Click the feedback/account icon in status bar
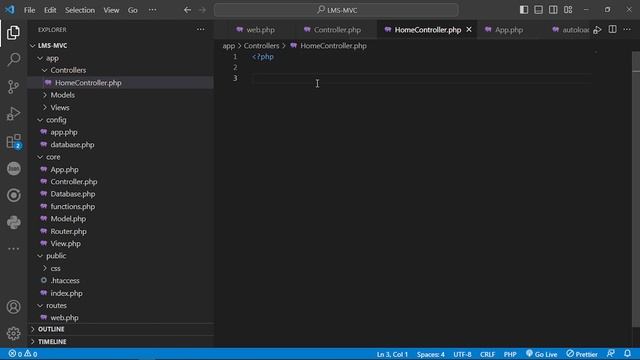 [x=611, y=353]
